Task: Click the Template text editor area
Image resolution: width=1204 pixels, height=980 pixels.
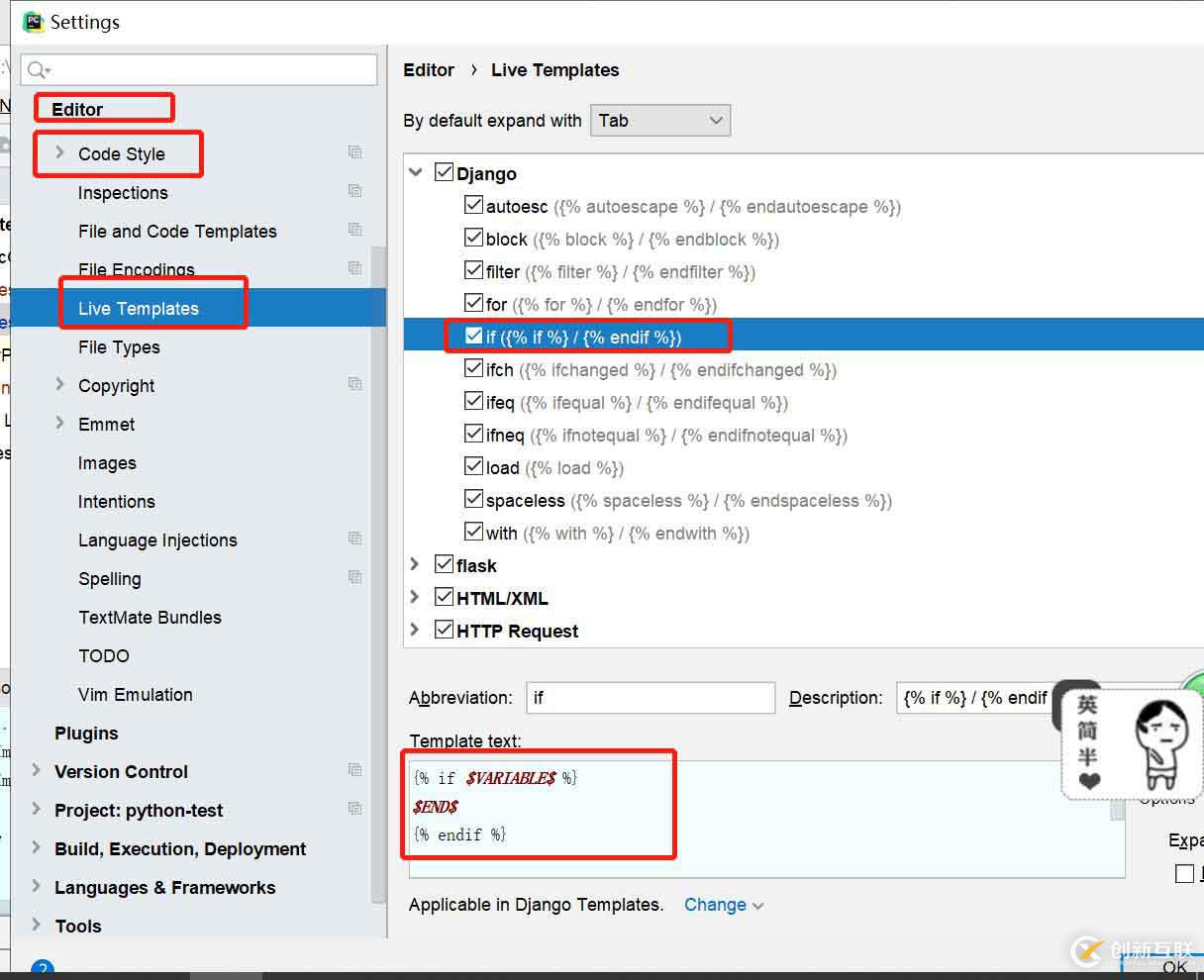Action: [x=767, y=819]
